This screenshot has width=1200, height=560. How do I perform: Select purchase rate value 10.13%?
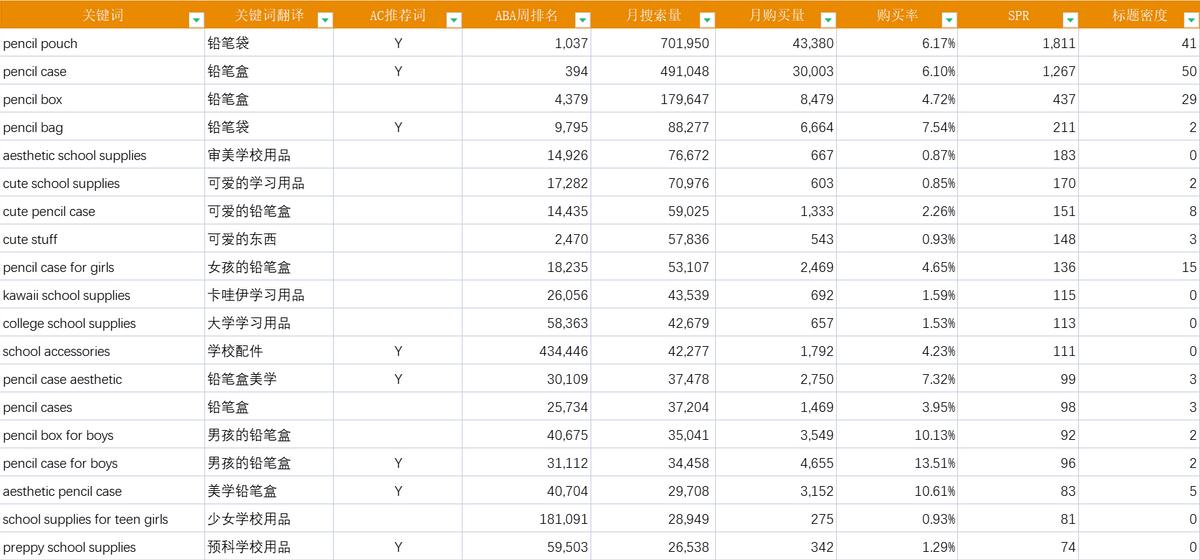tap(898, 435)
